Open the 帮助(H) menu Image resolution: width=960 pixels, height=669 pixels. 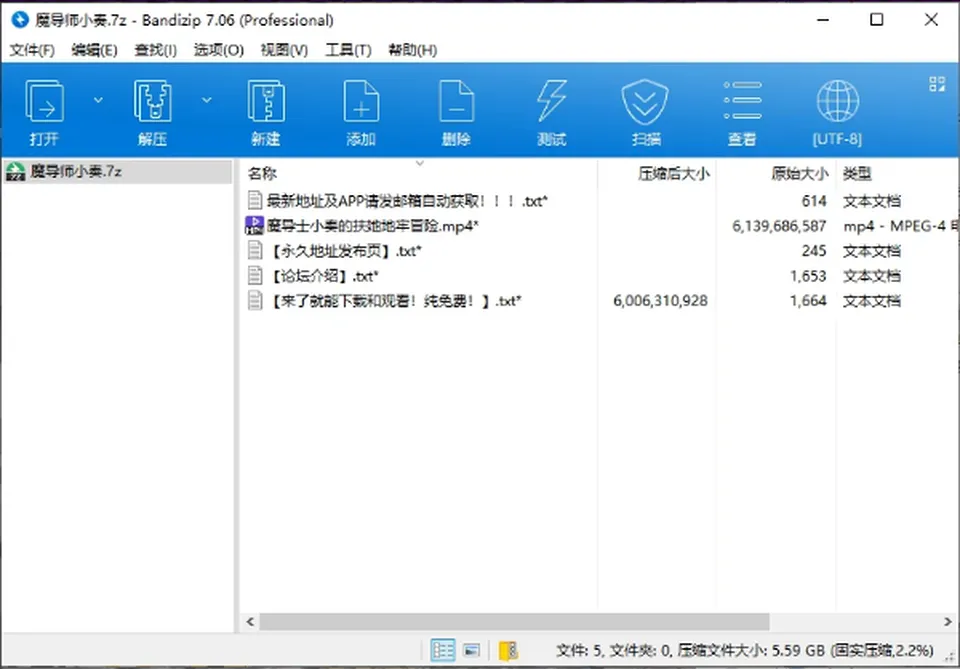413,50
